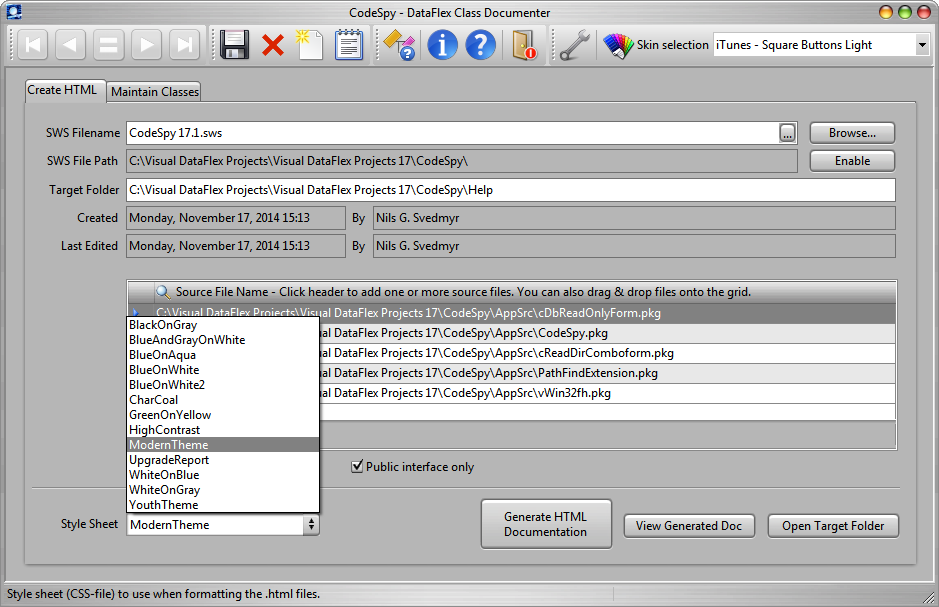The height and width of the screenshot is (607, 939).
Task: Open the Style Sheet combo box arrow
Action: point(311,525)
